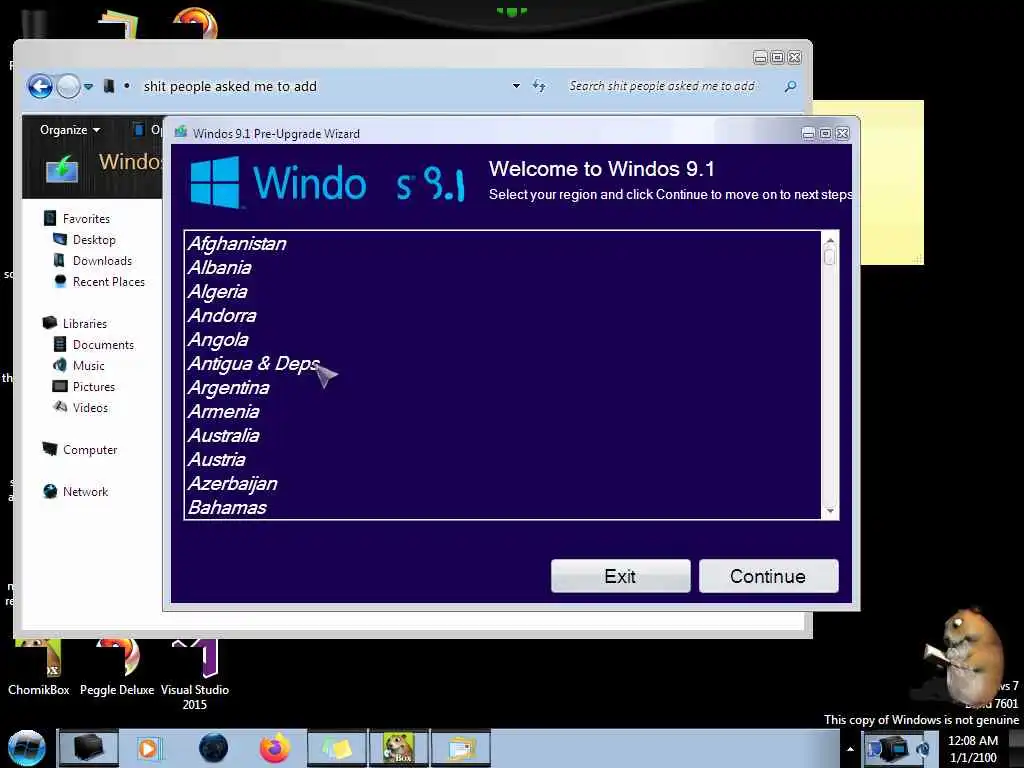Open ChomikBox desktop shortcut

pos(39,669)
